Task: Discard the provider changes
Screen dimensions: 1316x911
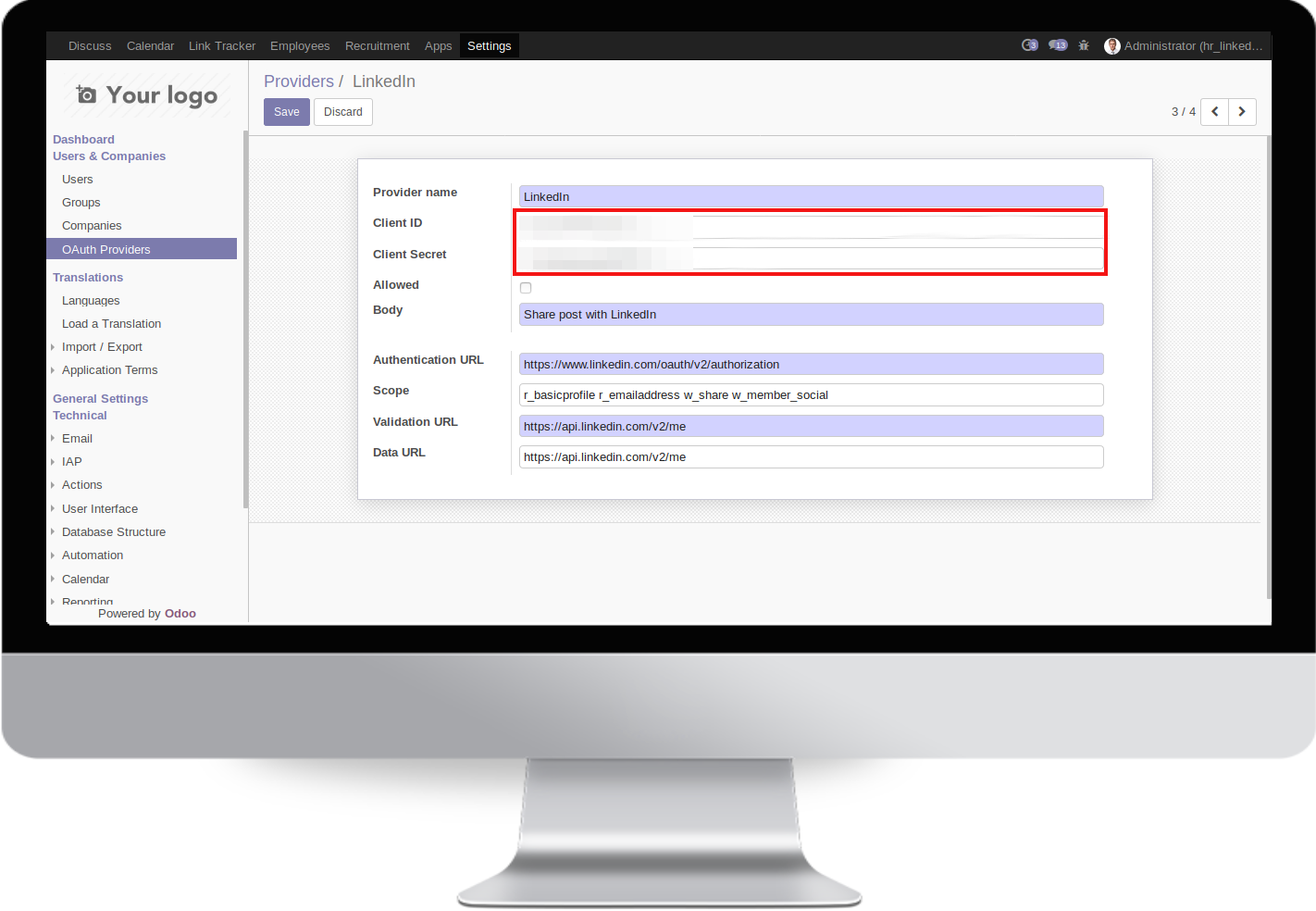Action: (x=343, y=112)
